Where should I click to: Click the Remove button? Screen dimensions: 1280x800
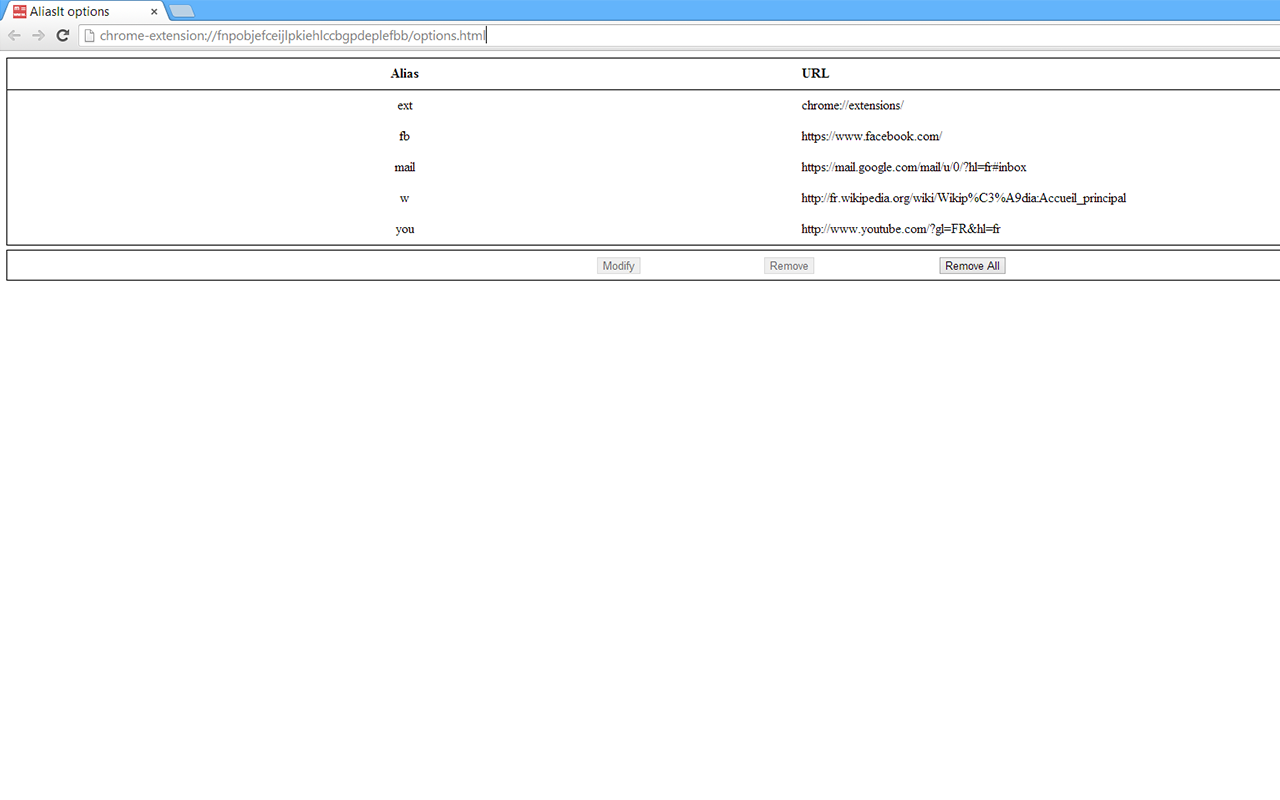pos(789,266)
